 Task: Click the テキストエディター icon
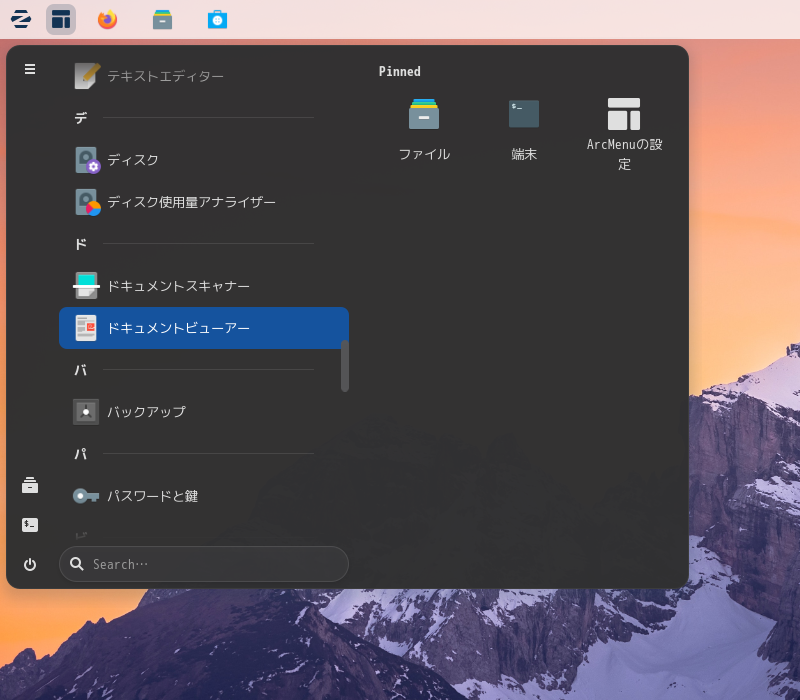[86, 76]
